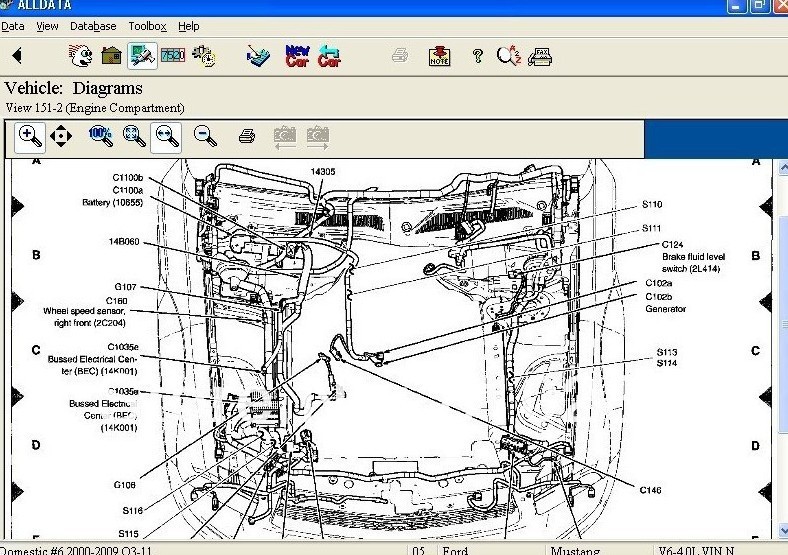Click the cartoon face mascot icon
The height and width of the screenshot is (555, 788).
pos(80,55)
